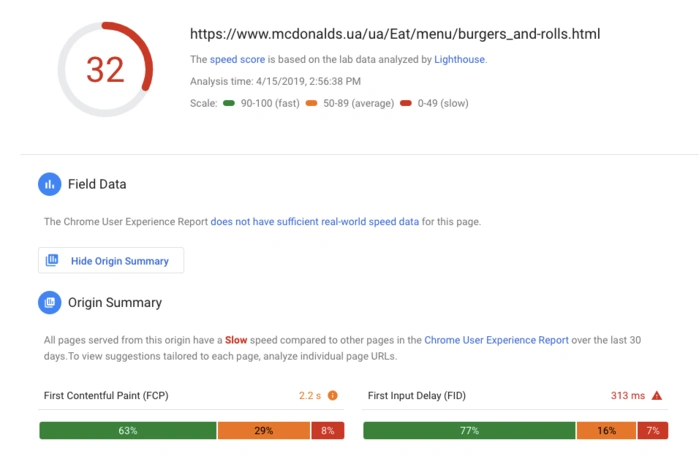Click the red slow scale indicator
This screenshot has height=459, width=699.
point(404,103)
